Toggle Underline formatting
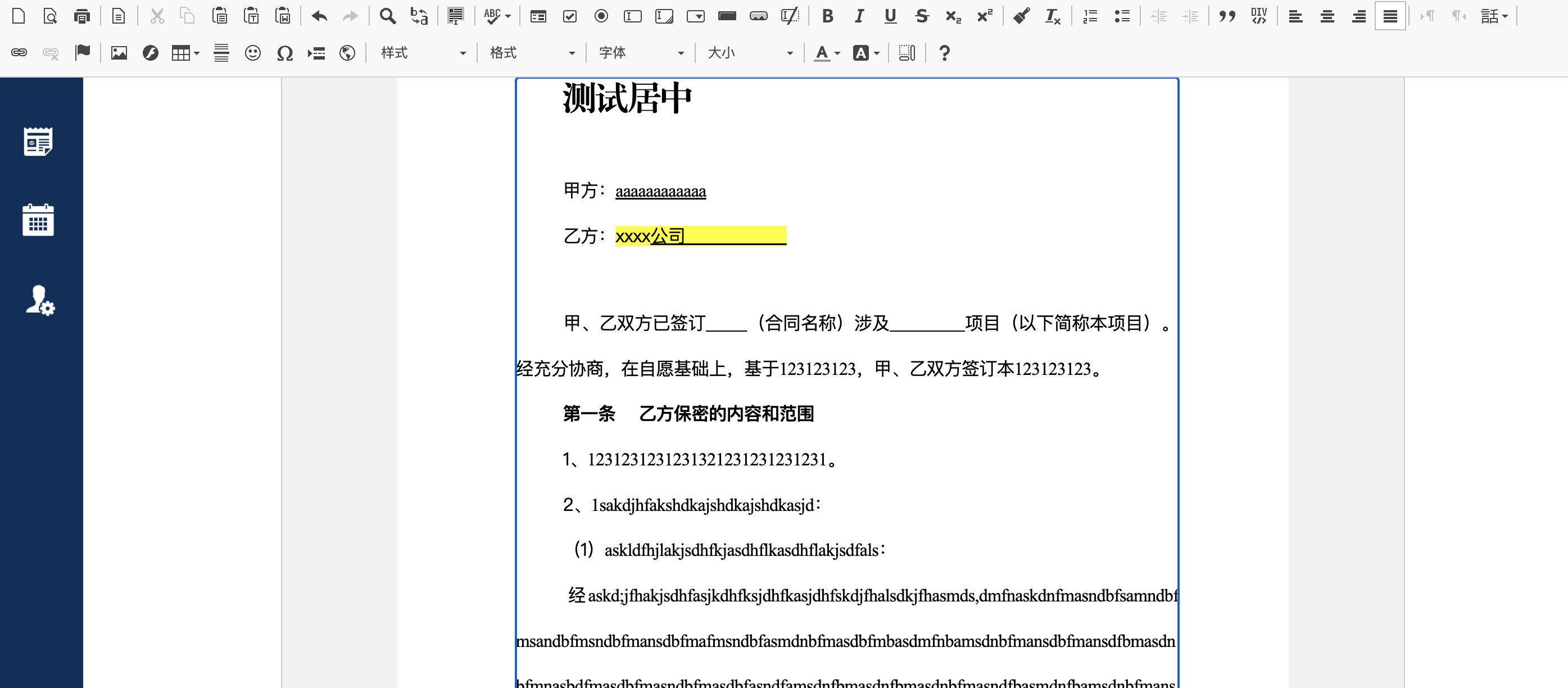The image size is (1568, 688). point(890,16)
